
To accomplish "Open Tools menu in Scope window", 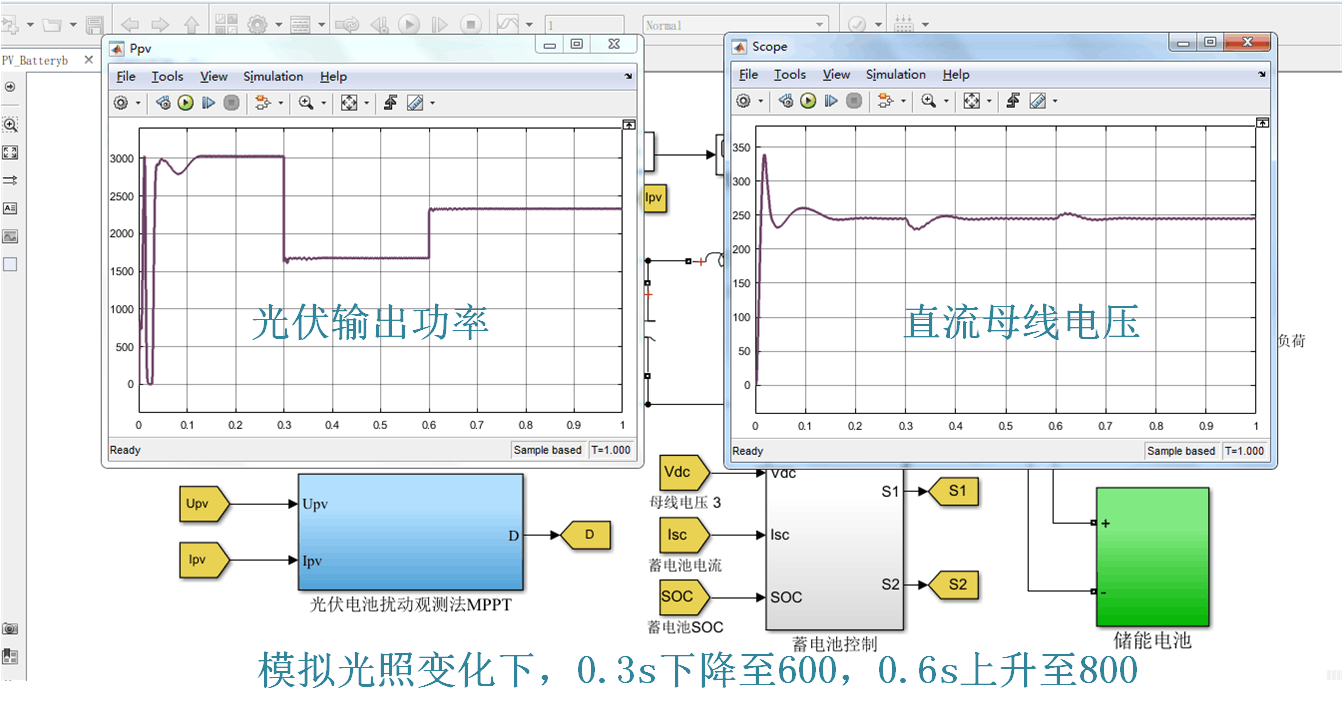I will 789,74.
